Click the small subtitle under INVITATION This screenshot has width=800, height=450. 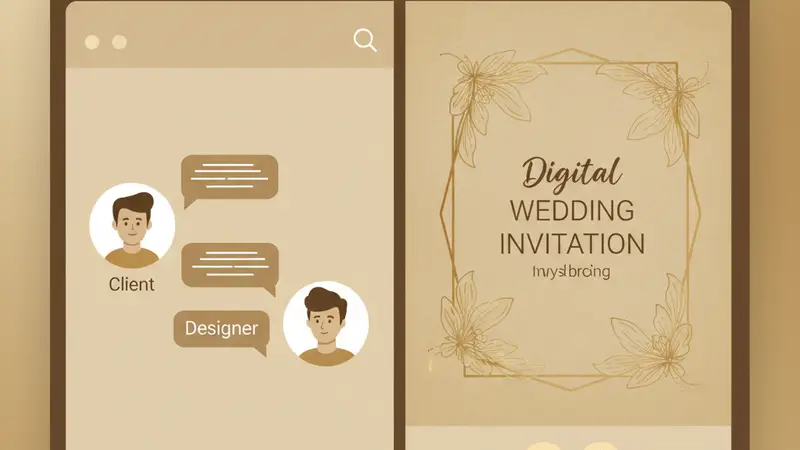[571, 272]
